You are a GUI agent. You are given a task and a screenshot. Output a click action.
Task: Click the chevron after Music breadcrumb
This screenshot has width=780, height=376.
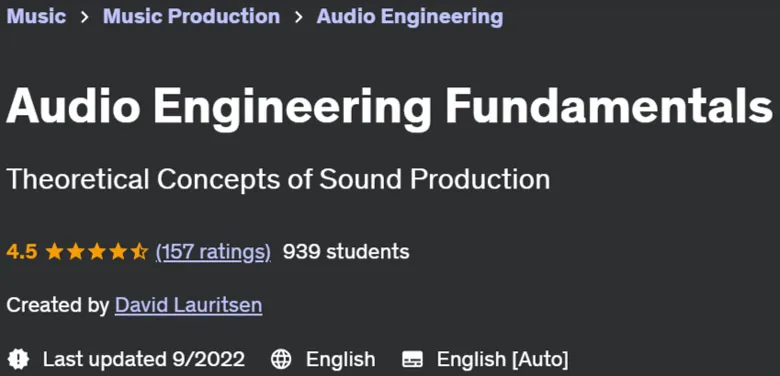coord(84,17)
